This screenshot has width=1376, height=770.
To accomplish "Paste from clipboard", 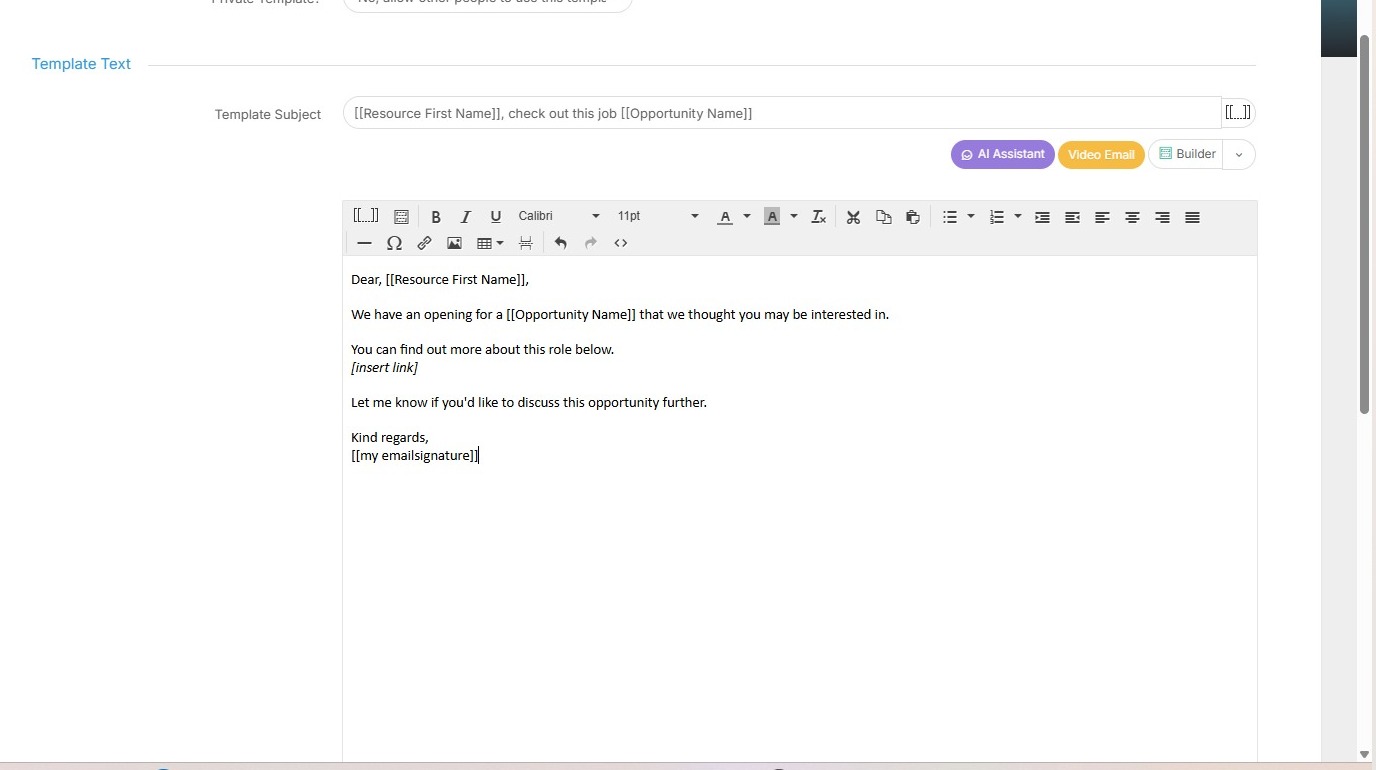I will tap(913, 217).
